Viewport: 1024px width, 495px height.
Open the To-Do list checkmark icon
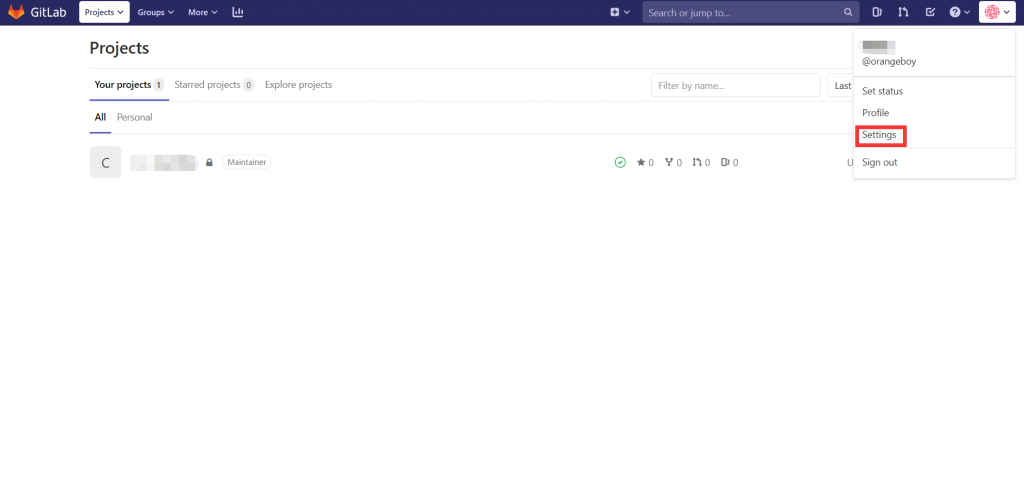pyautogui.click(x=930, y=13)
